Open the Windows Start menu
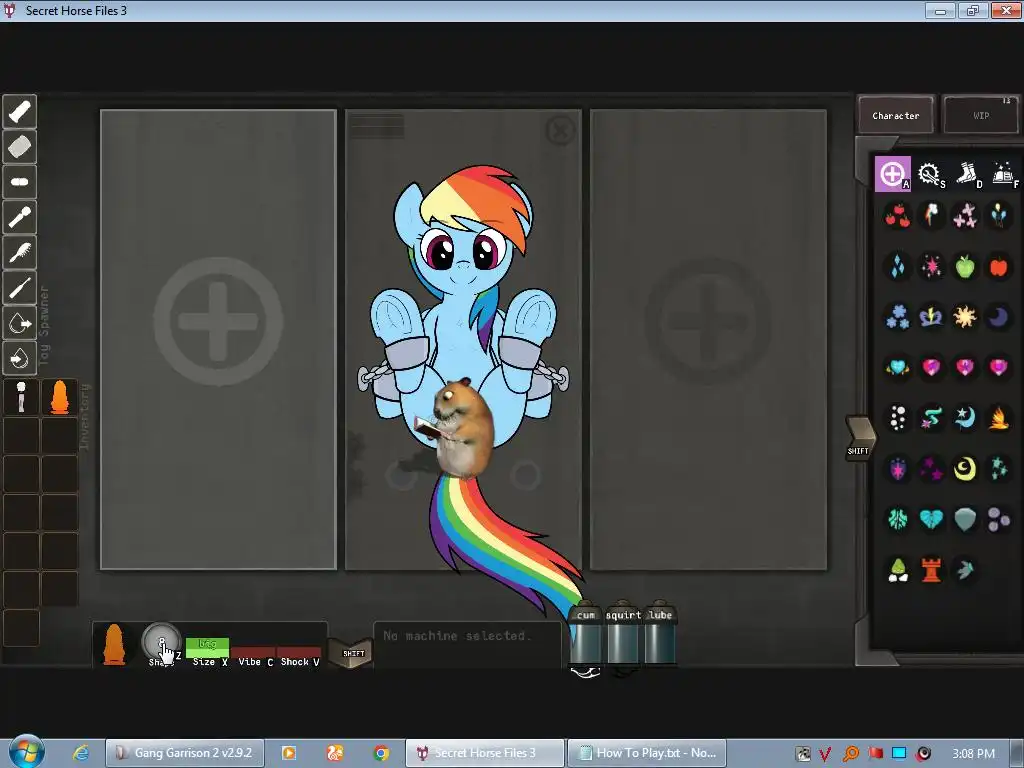 tap(26, 752)
